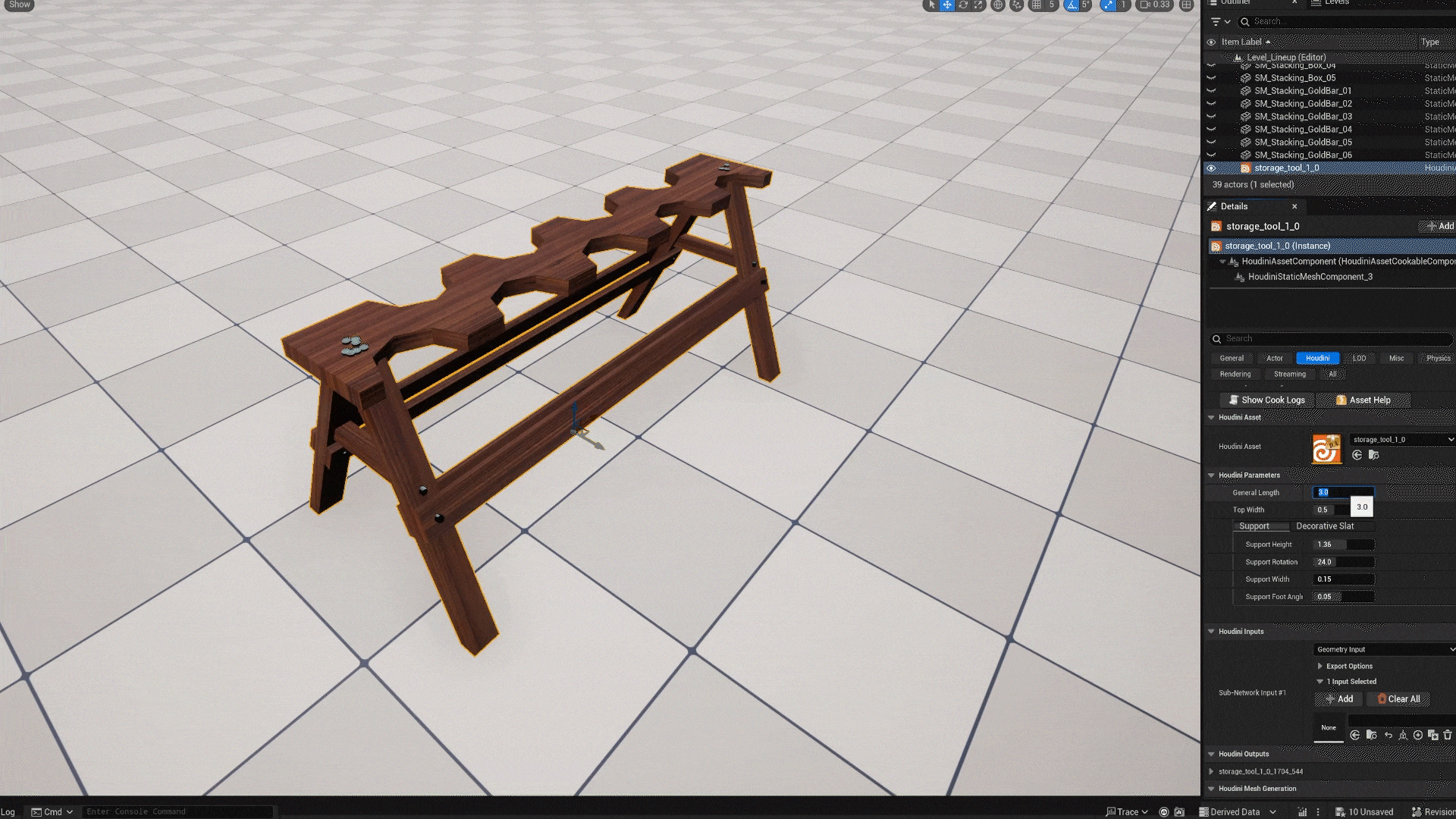Expand the storage_tool_1_0_1704_544 output
Image resolution: width=1456 pixels, height=819 pixels.
[1212, 771]
